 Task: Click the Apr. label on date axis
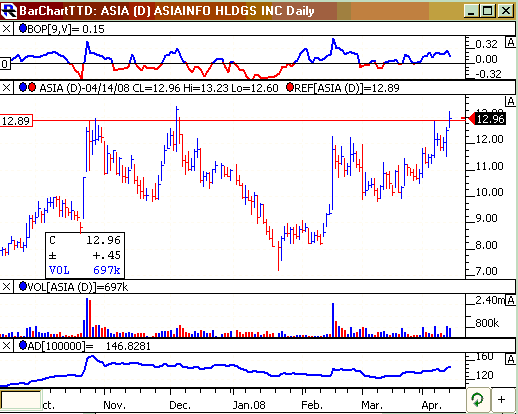pyautogui.click(x=431, y=405)
